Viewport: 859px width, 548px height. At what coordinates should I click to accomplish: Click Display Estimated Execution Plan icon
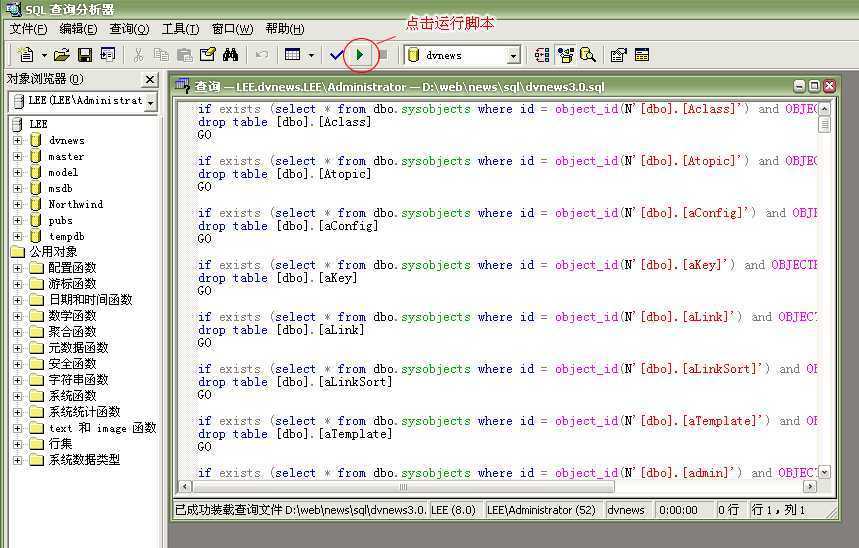click(x=542, y=55)
